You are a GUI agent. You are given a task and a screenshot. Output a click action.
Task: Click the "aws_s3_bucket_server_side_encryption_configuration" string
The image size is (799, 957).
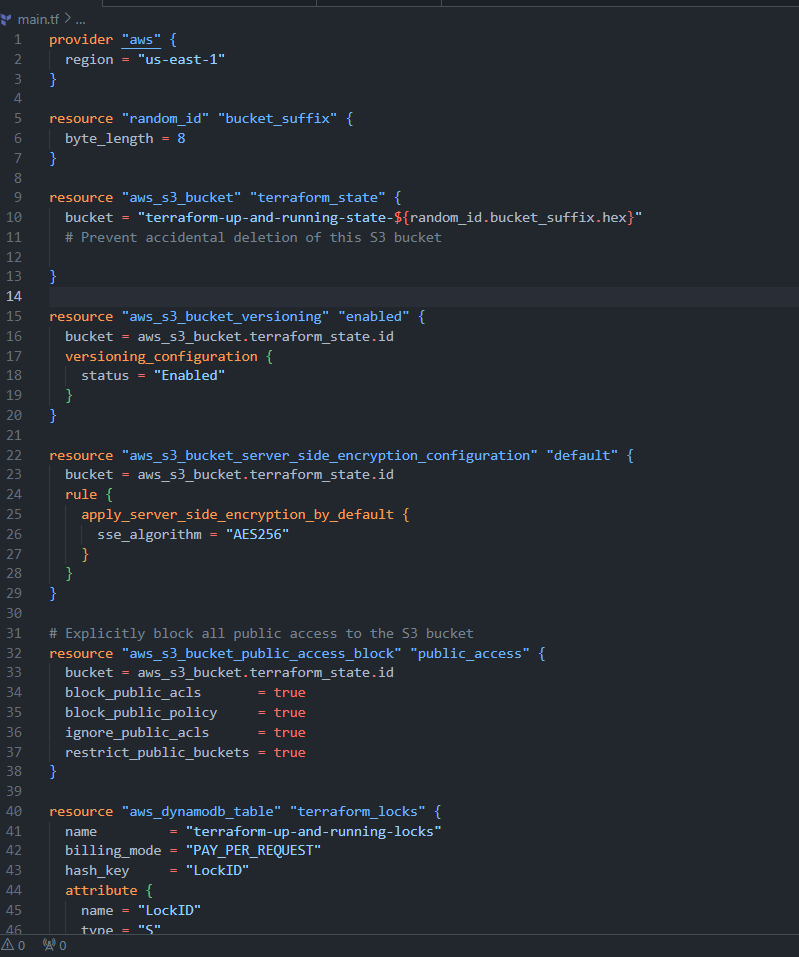(330, 455)
